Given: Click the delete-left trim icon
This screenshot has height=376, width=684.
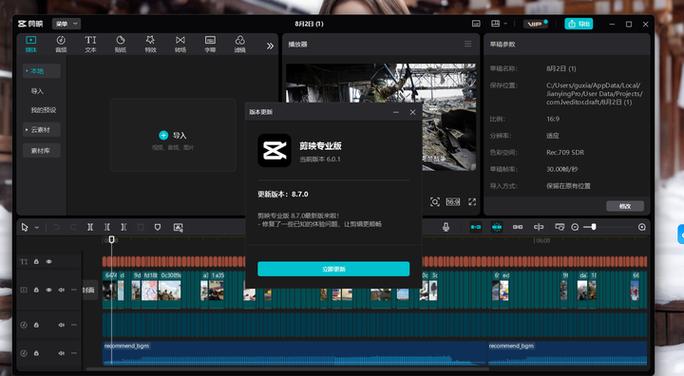Looking at the screenshot, I should 107,227.
